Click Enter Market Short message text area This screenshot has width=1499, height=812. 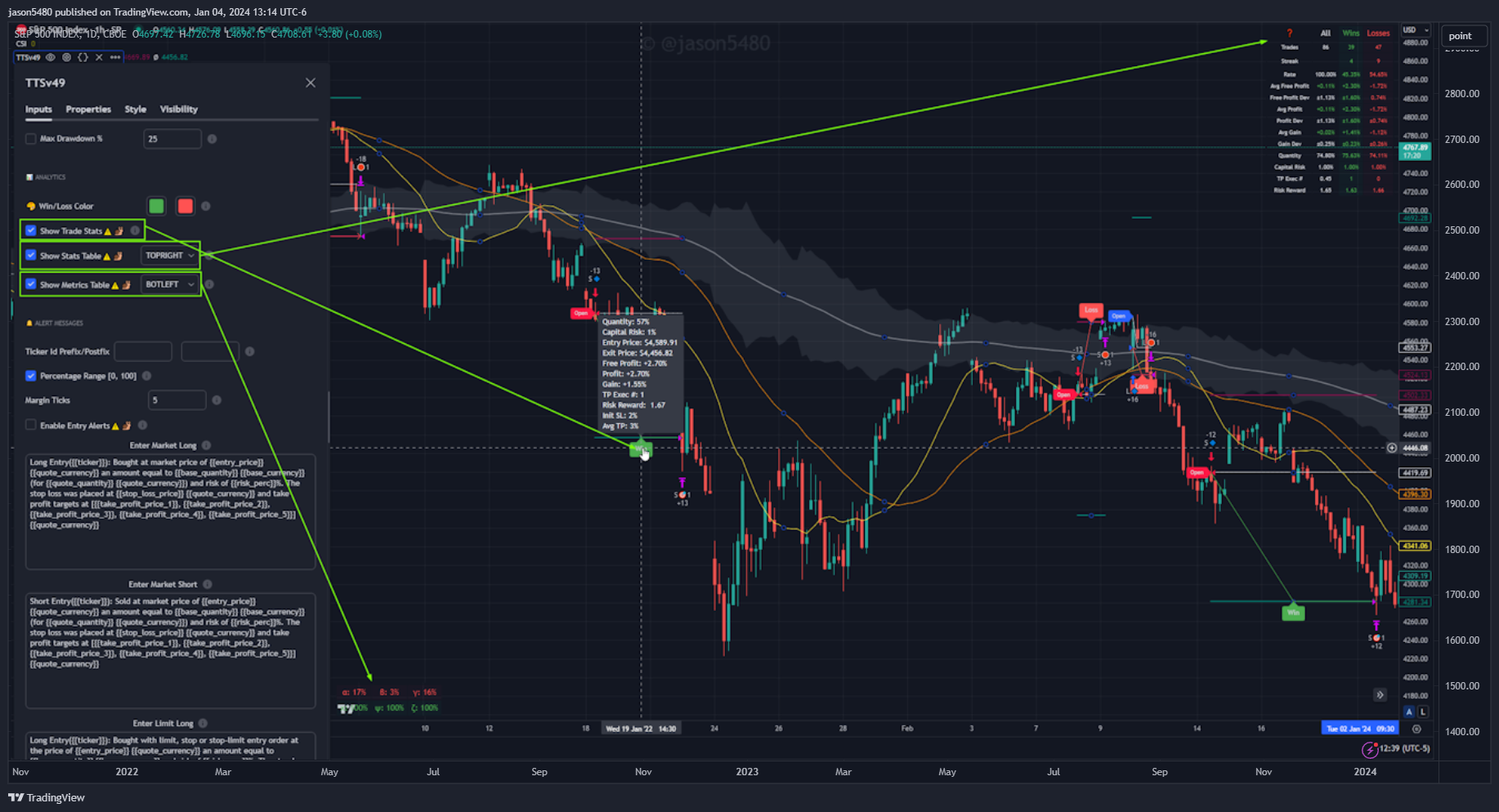point(170,650)
